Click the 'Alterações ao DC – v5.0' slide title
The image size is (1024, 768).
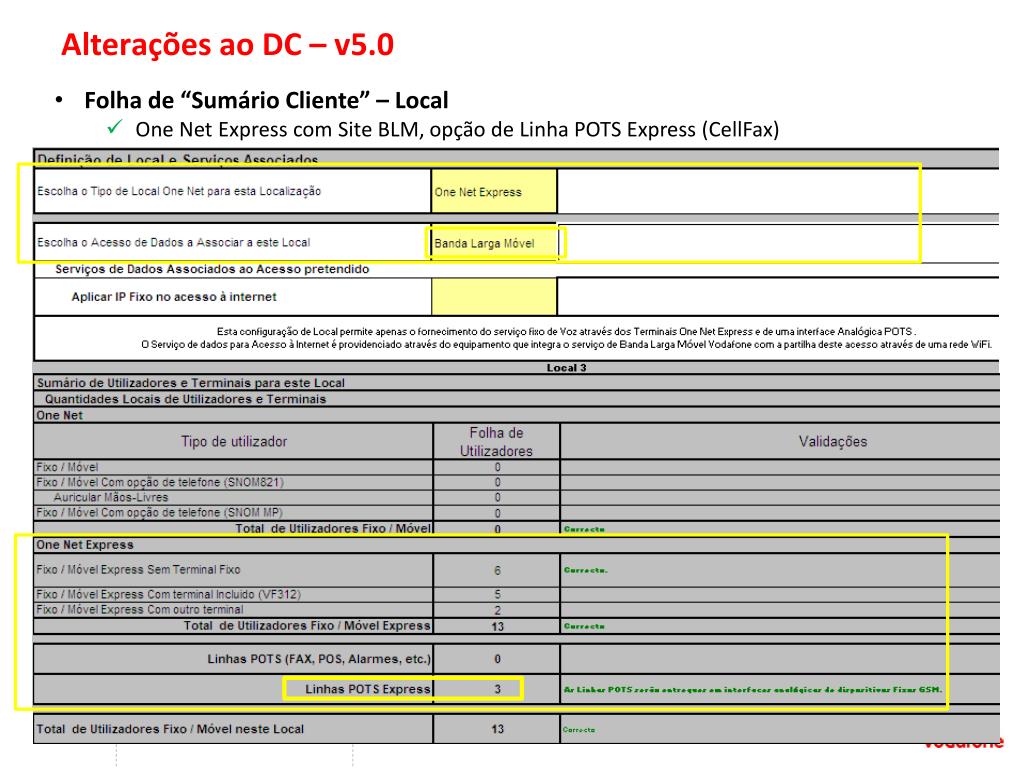click(227, 44)
